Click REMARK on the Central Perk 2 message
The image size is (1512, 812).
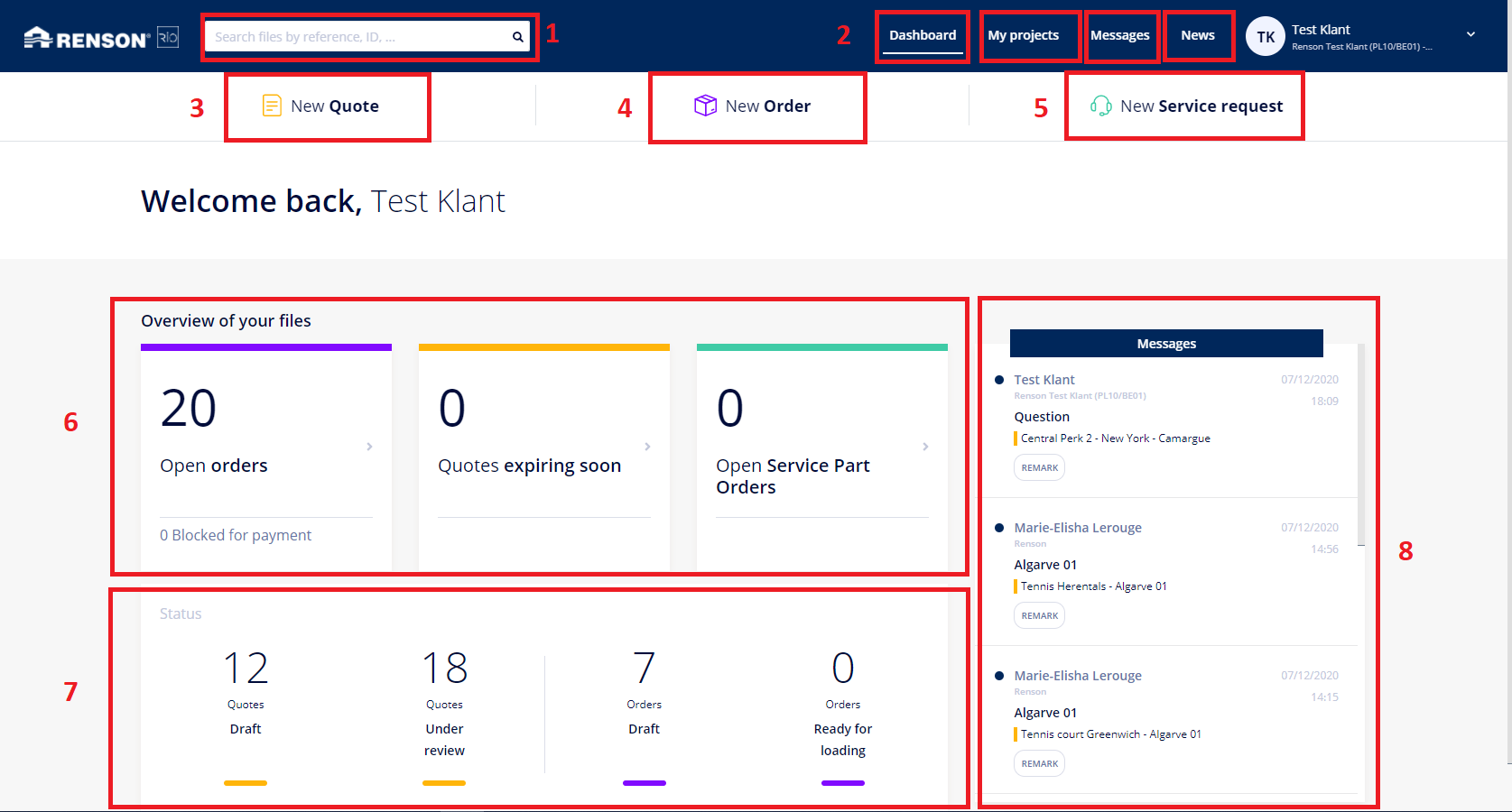[1039, 467]
